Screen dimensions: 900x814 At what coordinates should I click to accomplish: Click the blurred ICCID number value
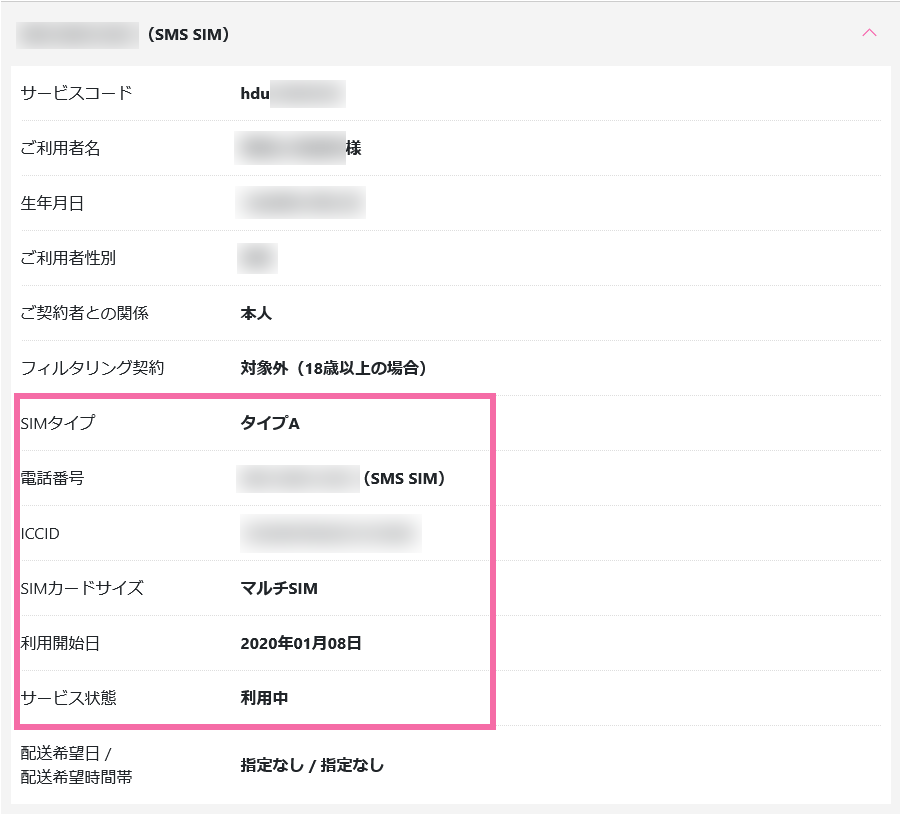point(330,533)
